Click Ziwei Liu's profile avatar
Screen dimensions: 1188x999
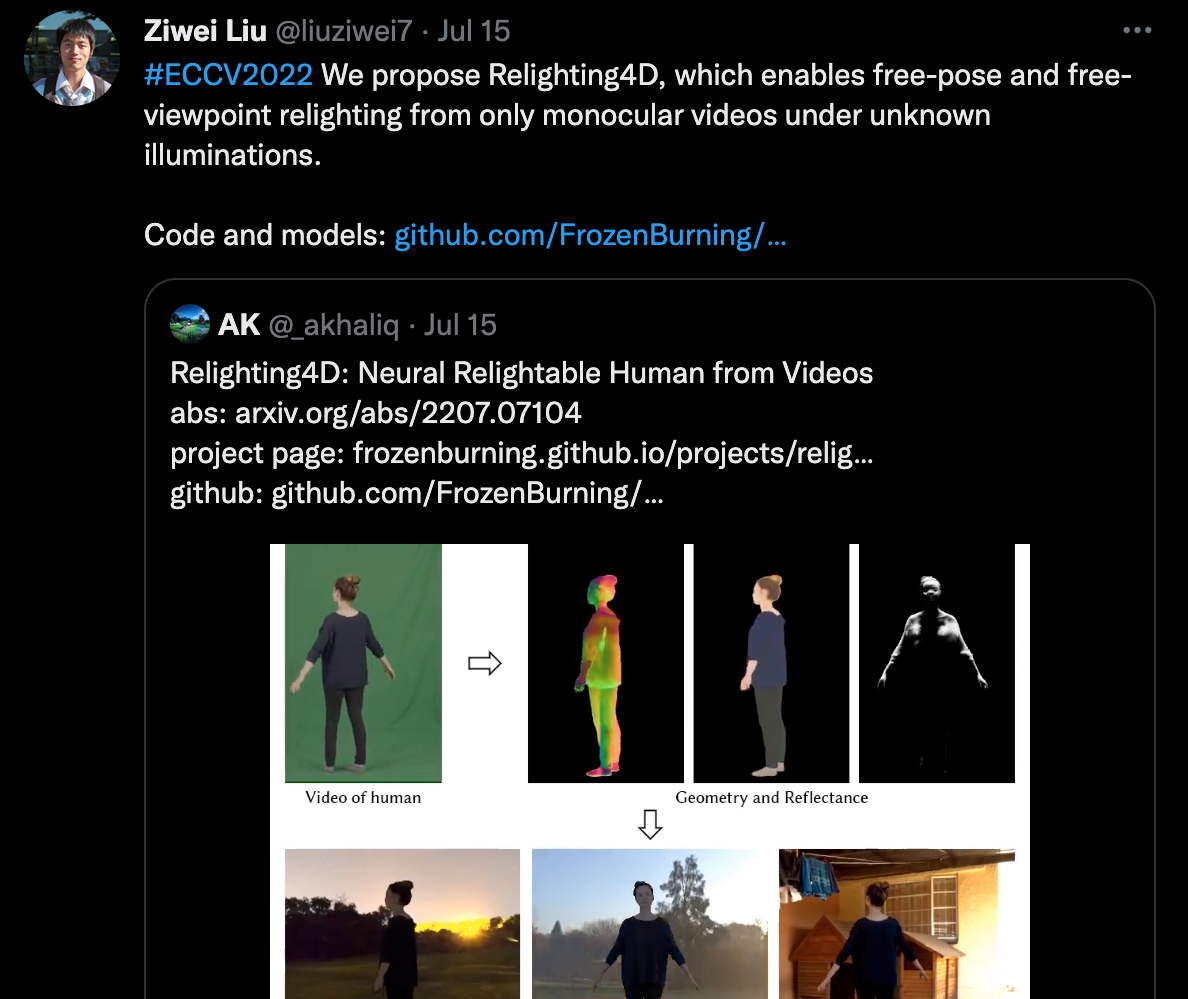[x=72, y=58]
